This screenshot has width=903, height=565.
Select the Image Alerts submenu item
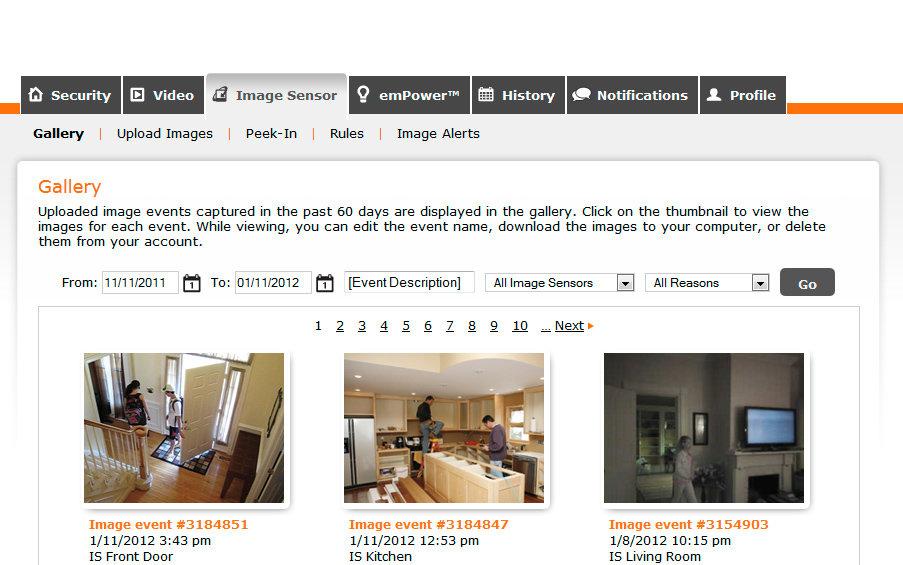tap(438, 134)
